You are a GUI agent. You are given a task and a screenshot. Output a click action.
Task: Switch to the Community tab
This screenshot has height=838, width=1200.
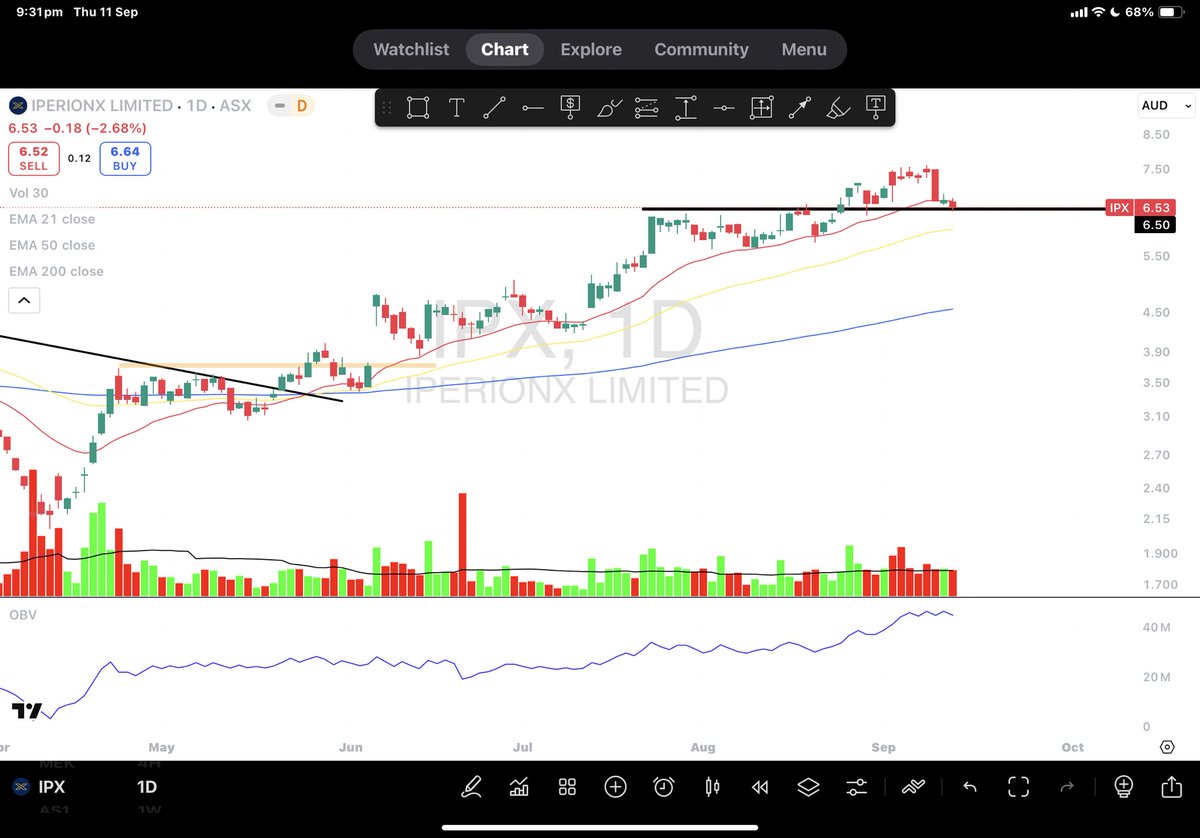point(701,49)
